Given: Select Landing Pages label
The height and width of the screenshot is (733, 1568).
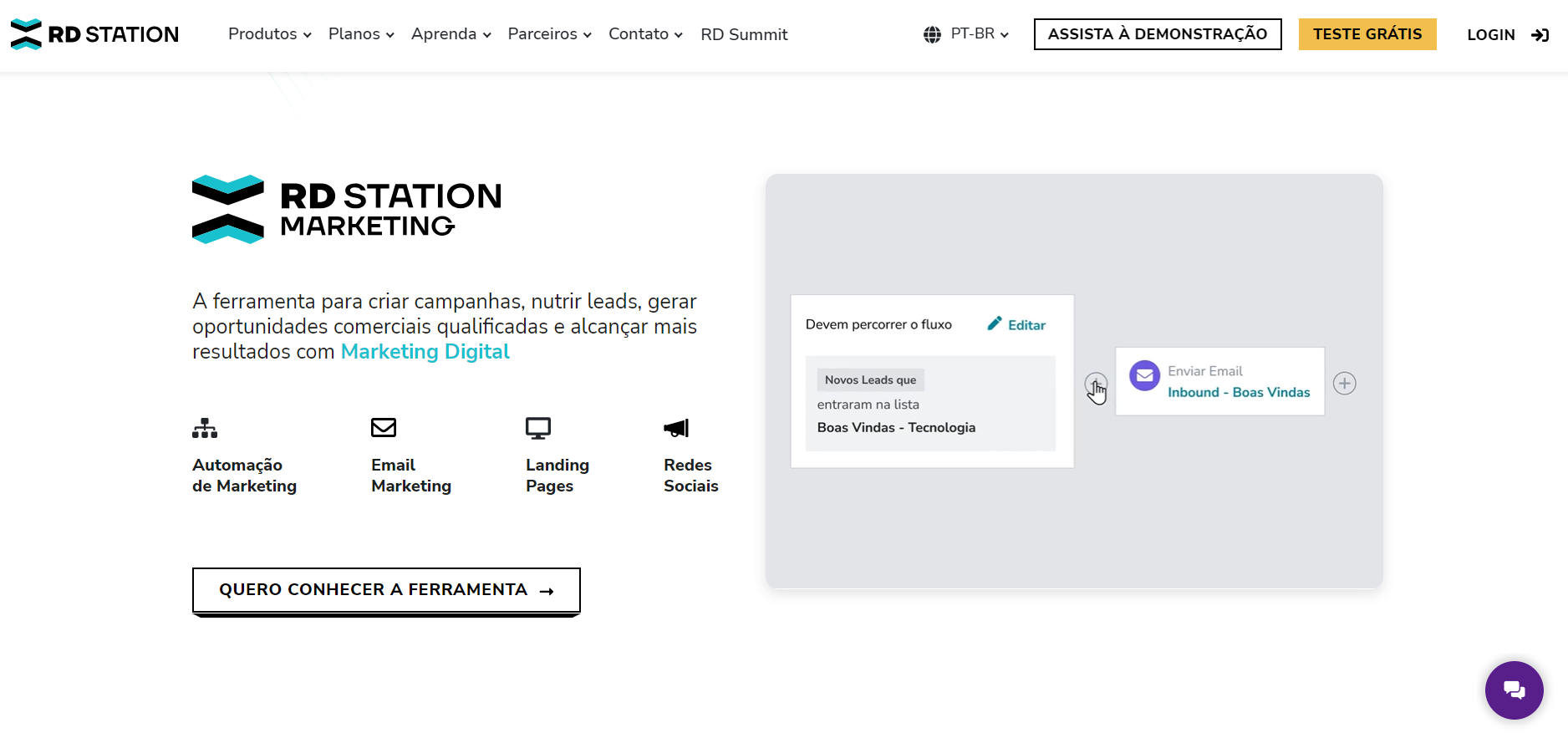Looking at the screenshot, I should (x=557, y=476).
